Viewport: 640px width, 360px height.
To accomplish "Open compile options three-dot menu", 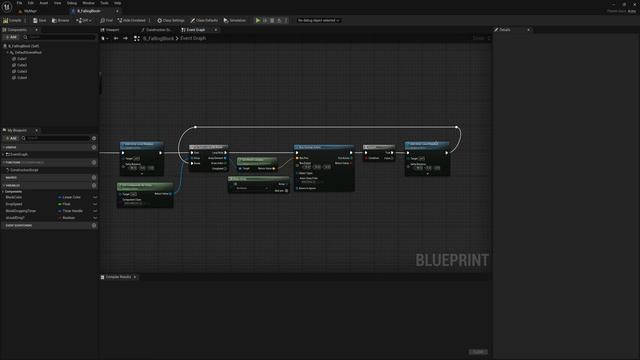I will 26,20.
